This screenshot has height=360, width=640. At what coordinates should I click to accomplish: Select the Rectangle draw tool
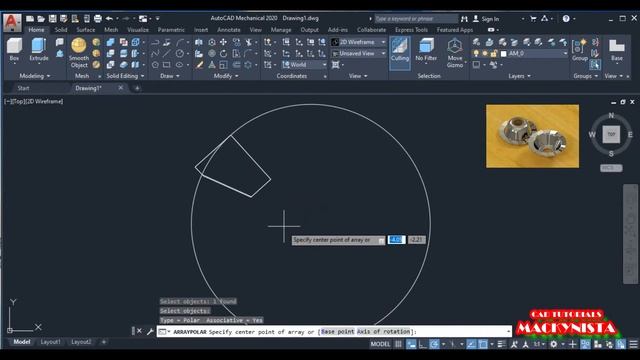(x=167, y=65)
